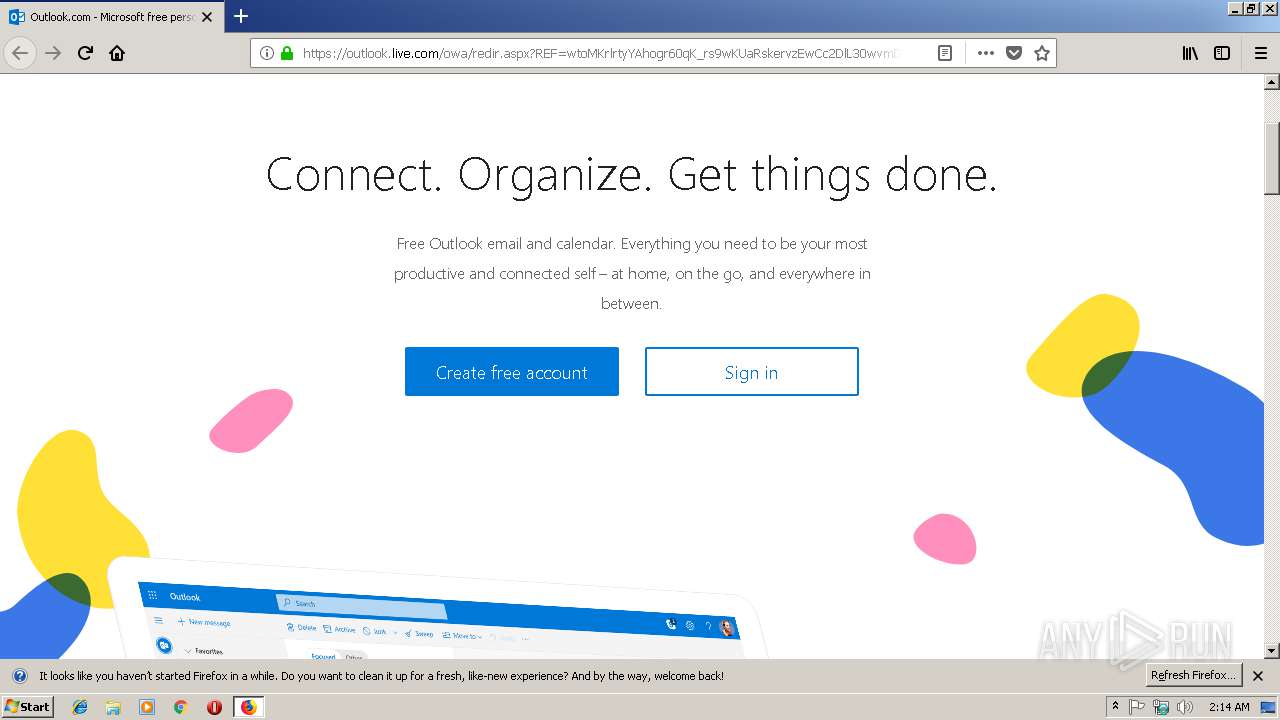Click the scrollbar down arrow
This screenshot has width=1280, height=720.
[1272, 651]
